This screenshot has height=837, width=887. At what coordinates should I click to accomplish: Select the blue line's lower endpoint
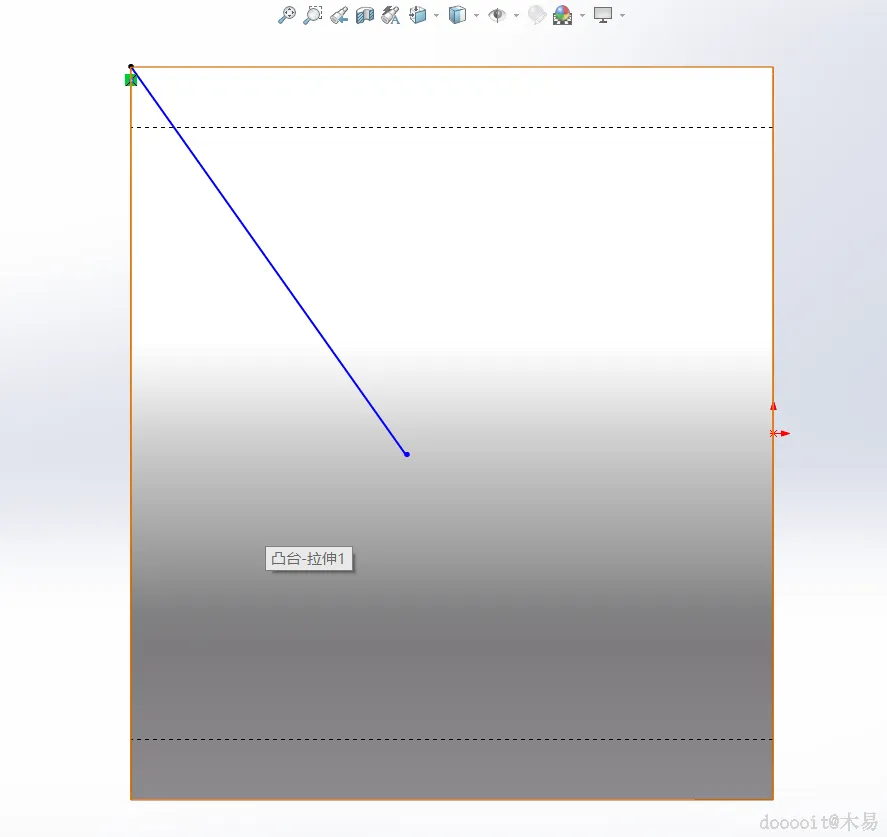pos(407,454)
